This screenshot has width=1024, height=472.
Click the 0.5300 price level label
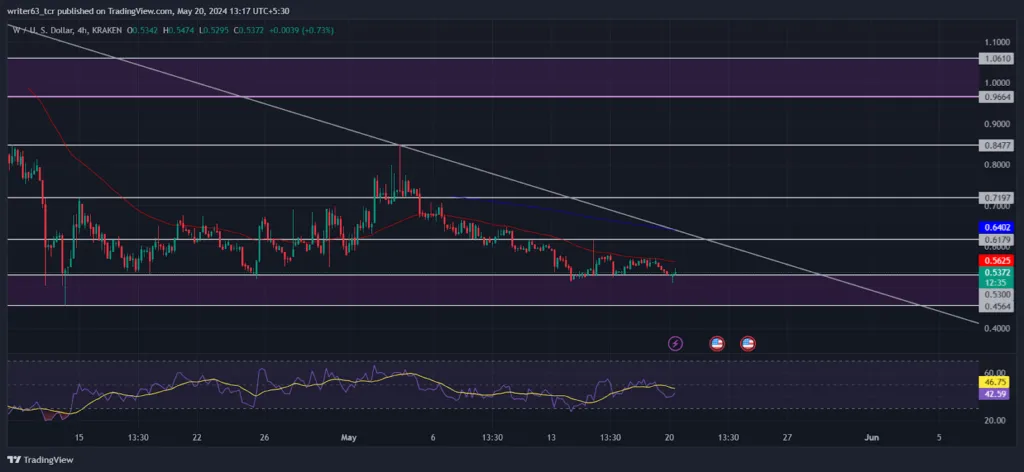click(996, 294)
